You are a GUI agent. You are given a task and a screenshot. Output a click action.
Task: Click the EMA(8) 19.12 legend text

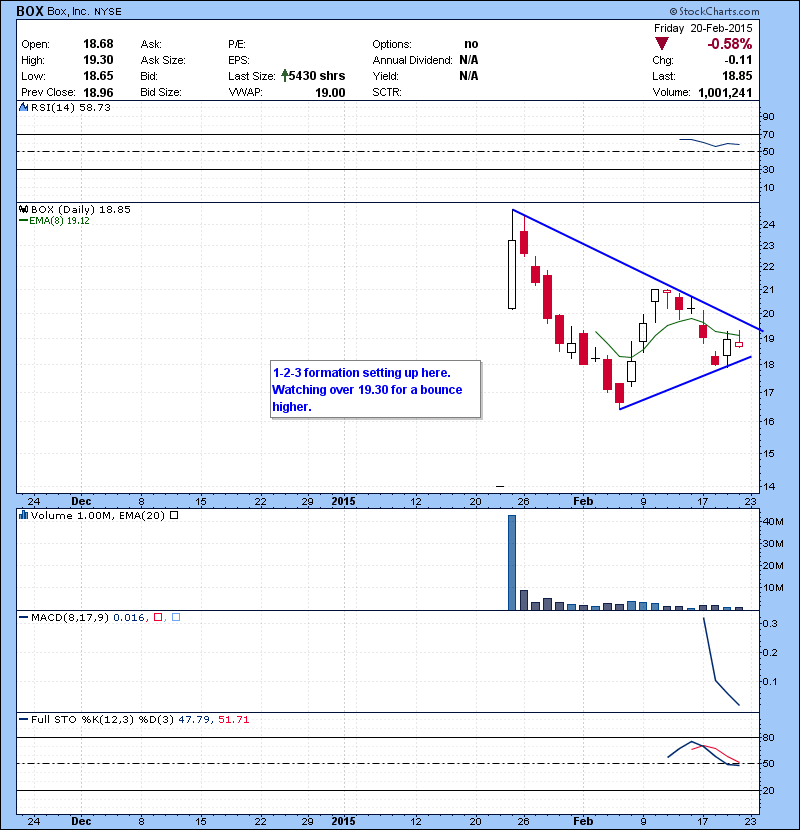coord(59,221)
